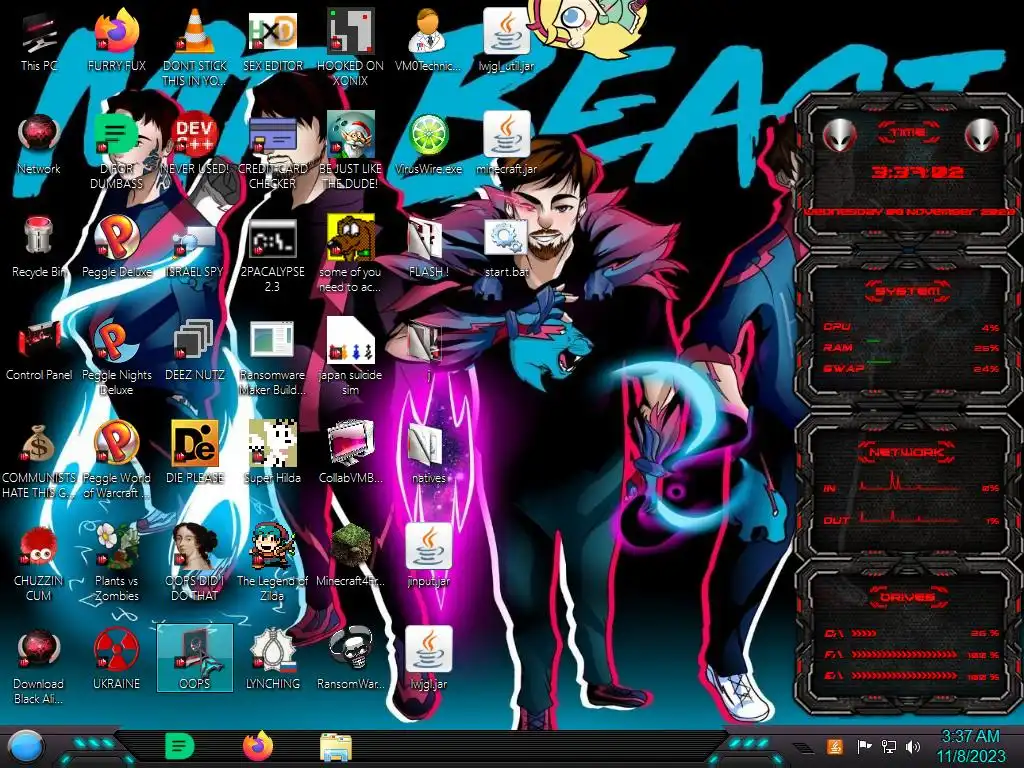Select the UKRAINE radiation icon

[116, 660]
